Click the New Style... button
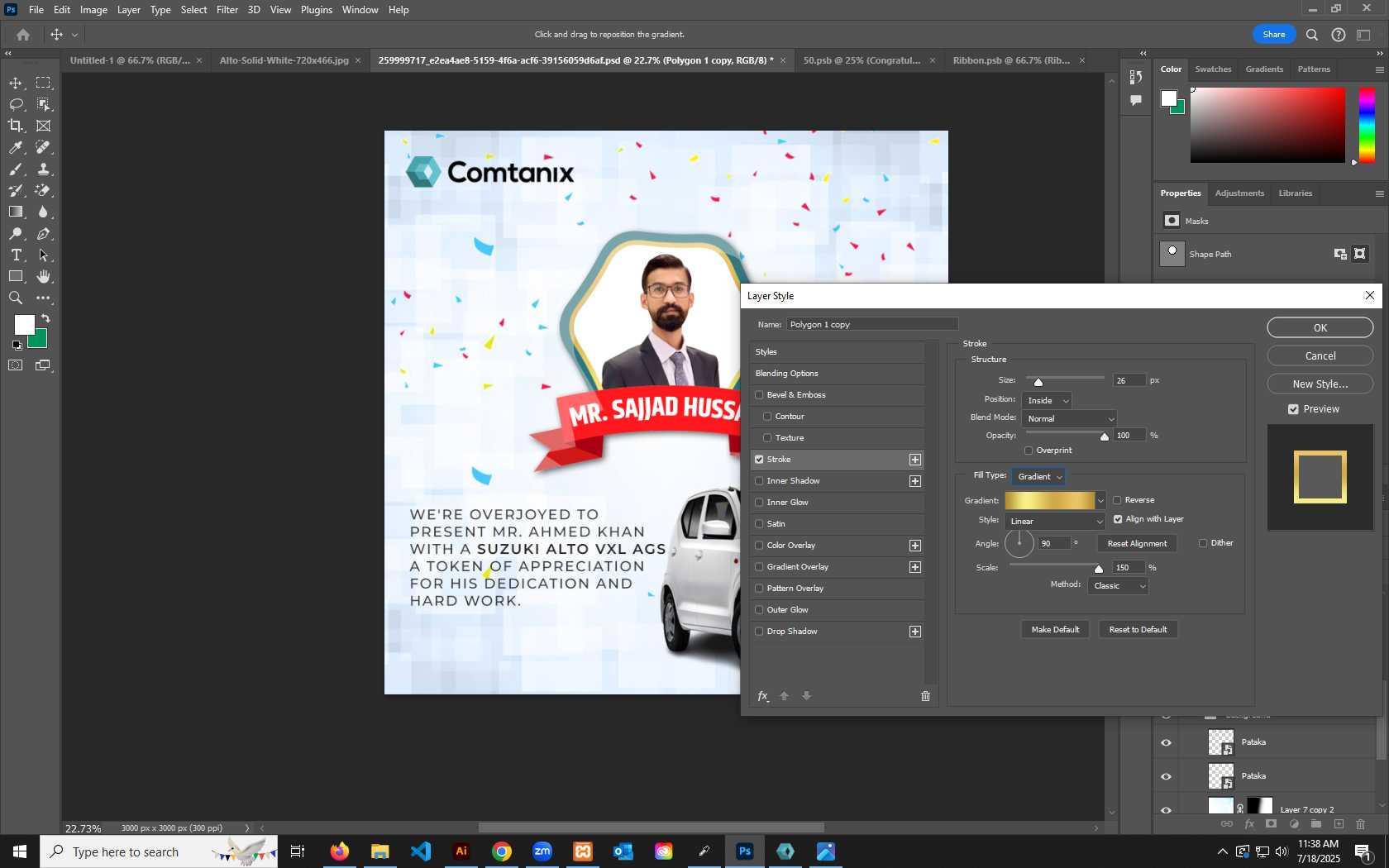1389x868 pixels. click(1320, 384)
